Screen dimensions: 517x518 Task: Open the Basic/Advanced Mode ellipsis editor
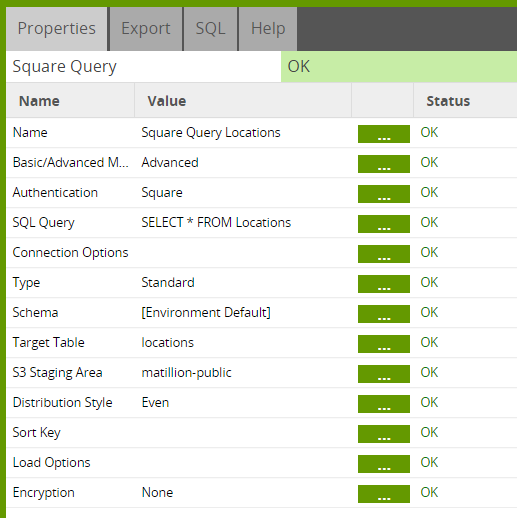384,164
